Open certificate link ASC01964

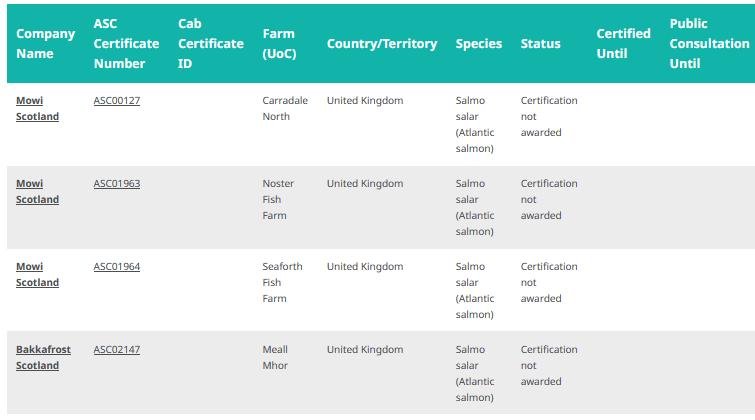[116, 267]
